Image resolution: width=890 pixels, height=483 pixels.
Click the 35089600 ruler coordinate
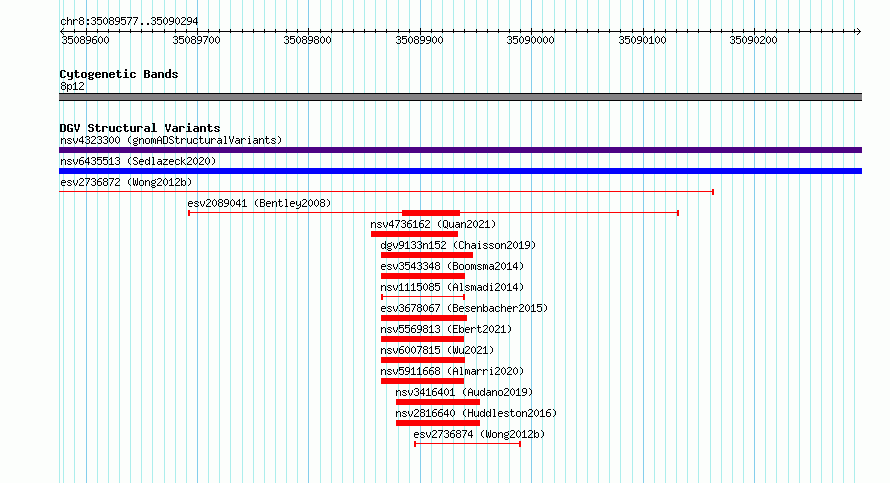pyautogui.click(x=85, y=40)
